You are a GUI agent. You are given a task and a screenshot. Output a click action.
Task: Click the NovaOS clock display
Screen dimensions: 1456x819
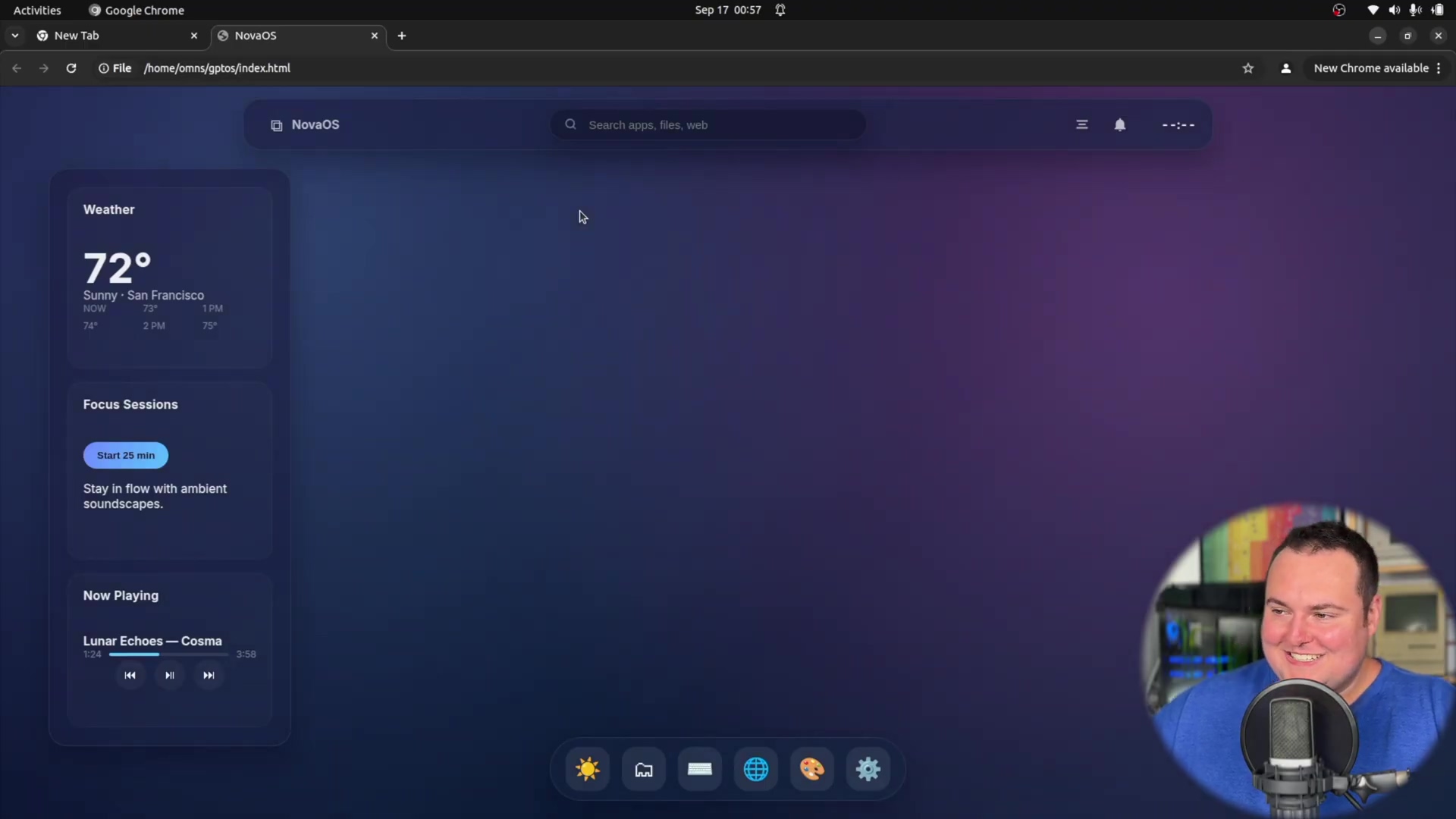pos(1178,125)
